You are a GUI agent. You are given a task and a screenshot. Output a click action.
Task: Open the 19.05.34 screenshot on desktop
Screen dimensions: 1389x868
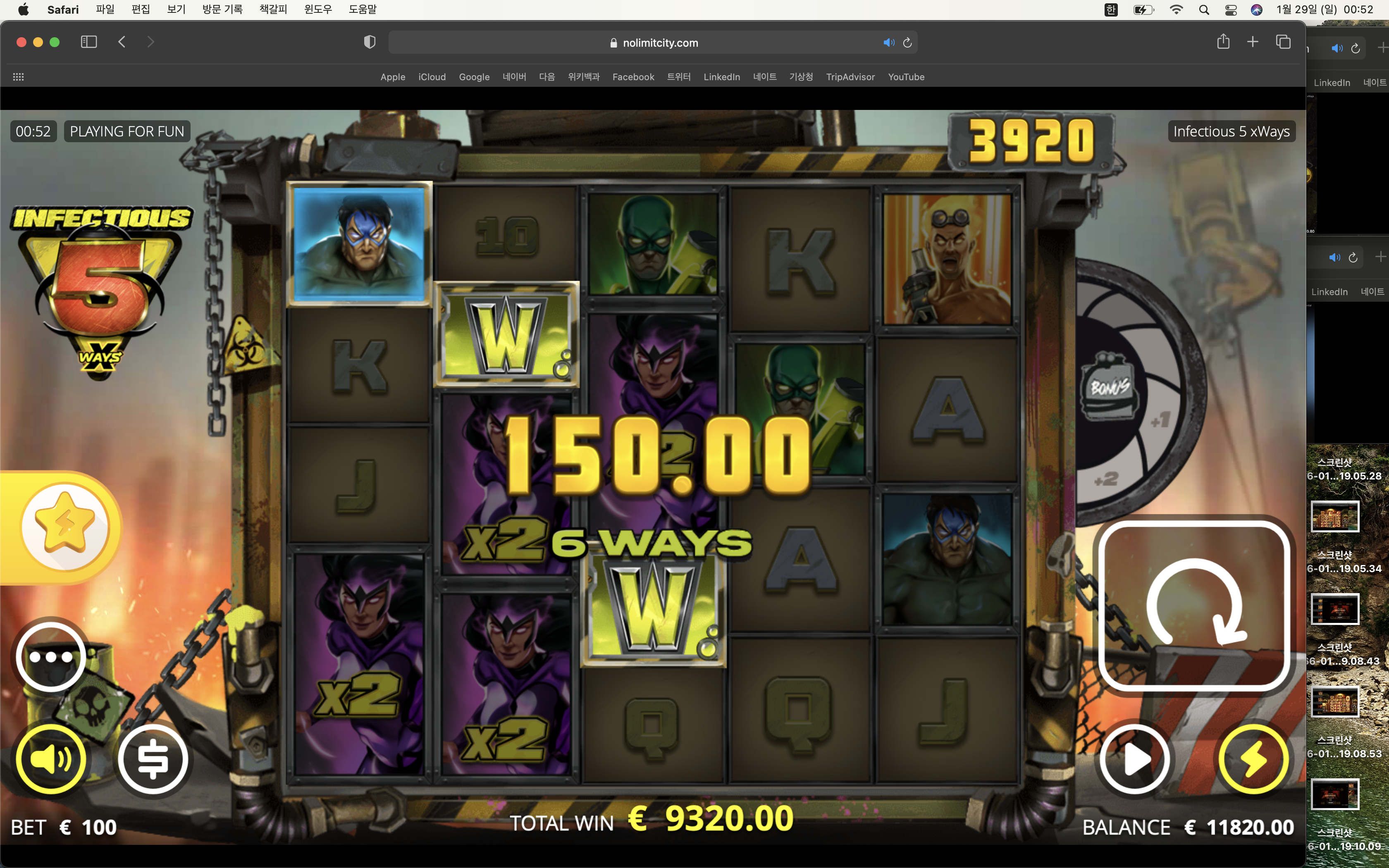coord(1335,608)
